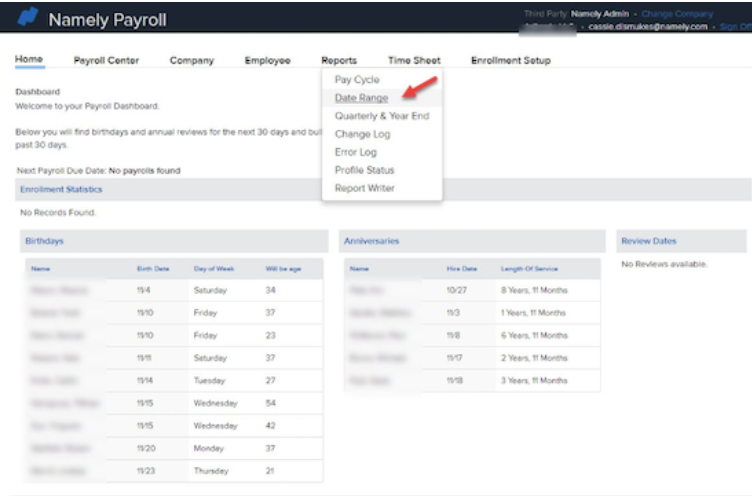Click the Enrollment Statistics section header
This screenshot has width=752, height=496.
click(61, 189)
